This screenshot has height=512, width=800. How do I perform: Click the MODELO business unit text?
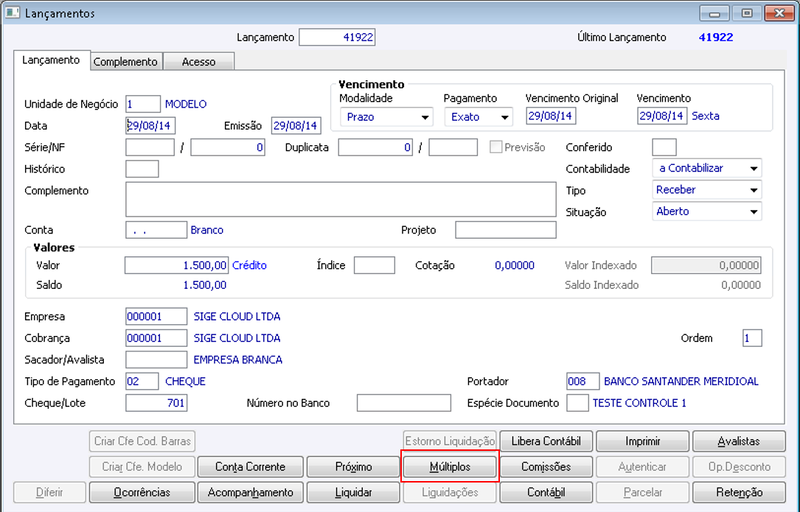pyautogui.click(x=186, y=104)
